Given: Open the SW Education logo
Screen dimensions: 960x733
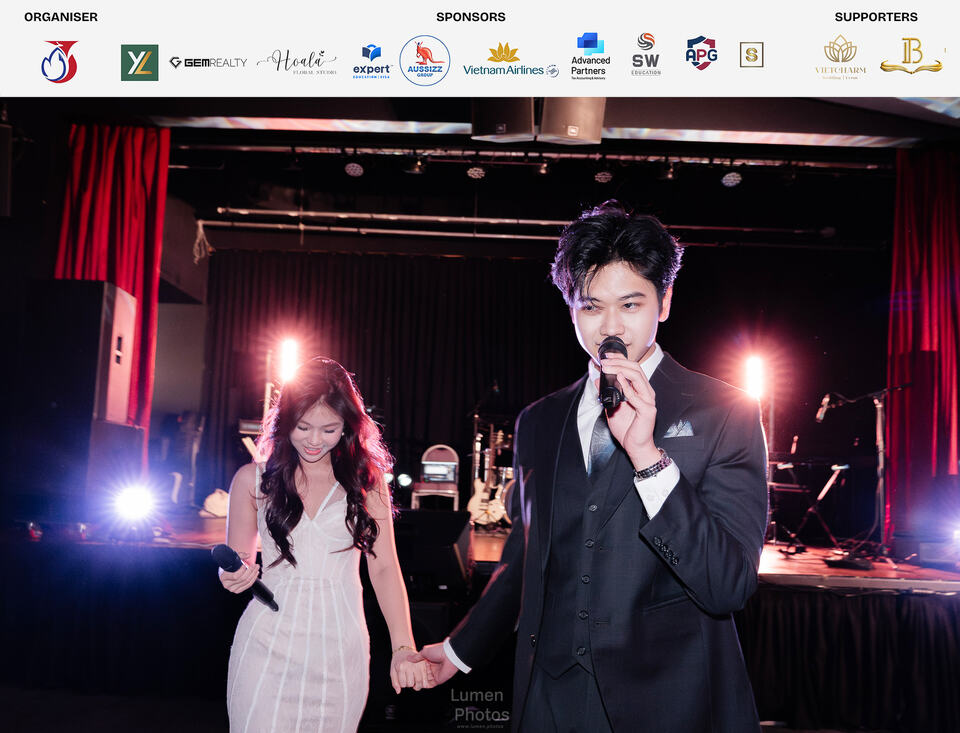Looking at the screenshot, I should [646, 55].
